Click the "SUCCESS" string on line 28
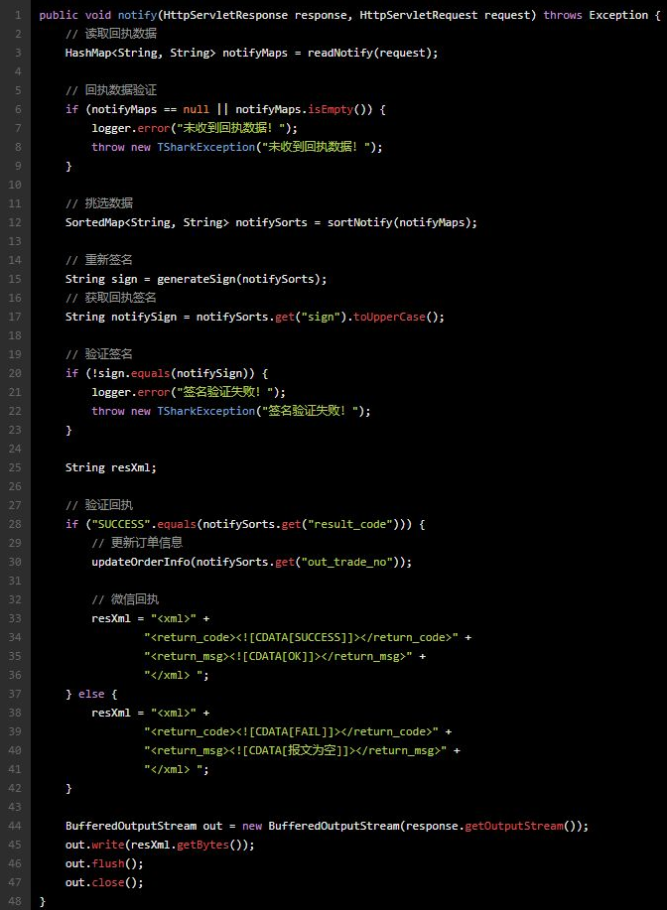The height and width of the screenshot is (910, 667). [121, 524]
